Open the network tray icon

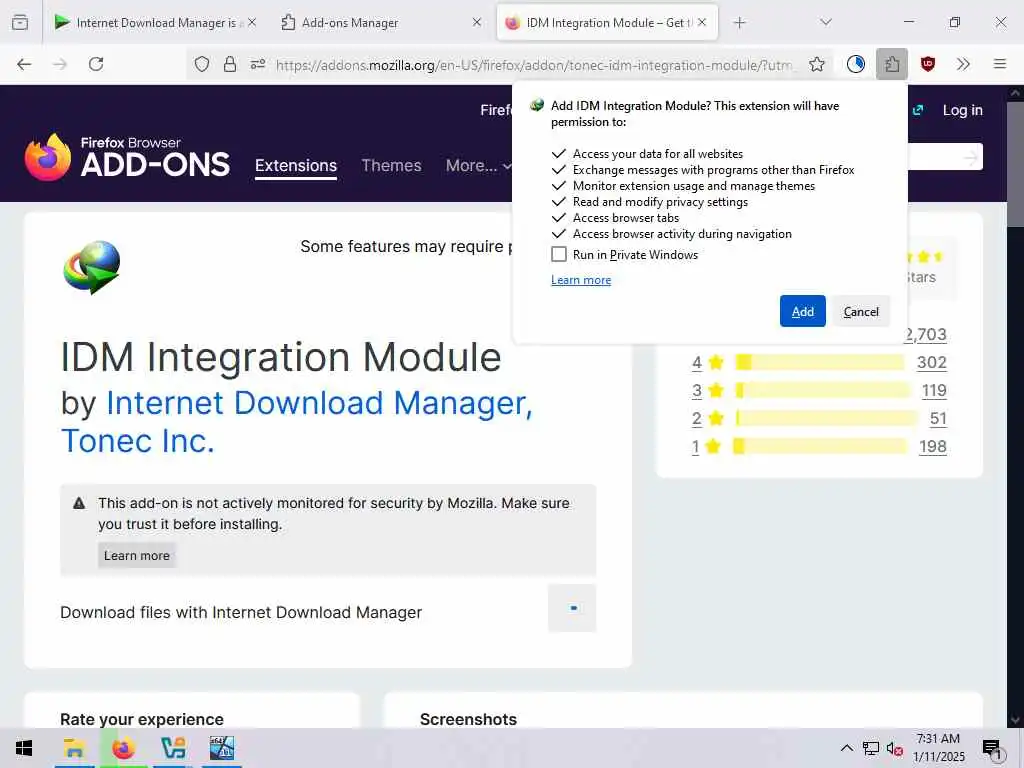(x=871, y=748)
